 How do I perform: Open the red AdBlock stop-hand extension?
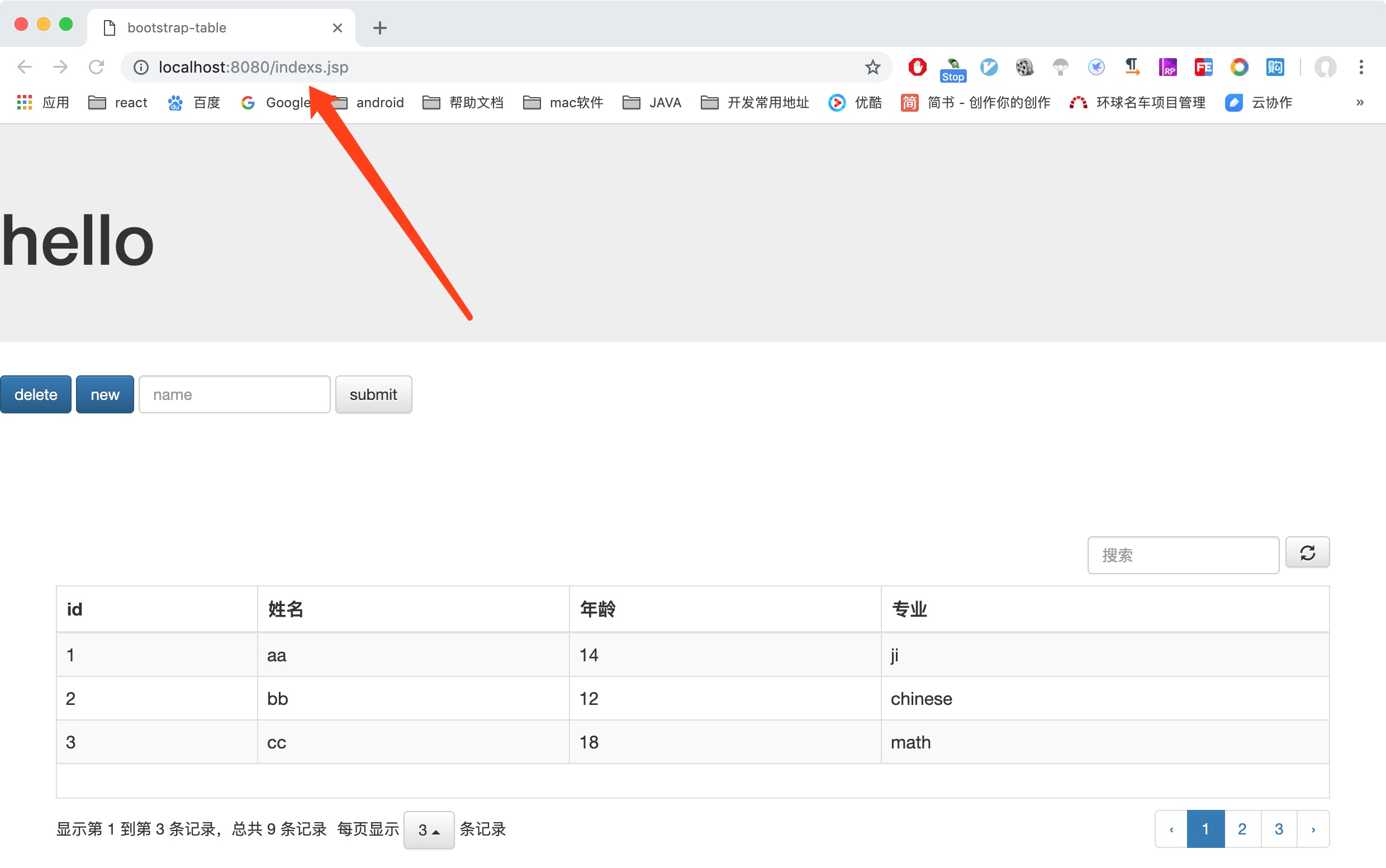917,67
